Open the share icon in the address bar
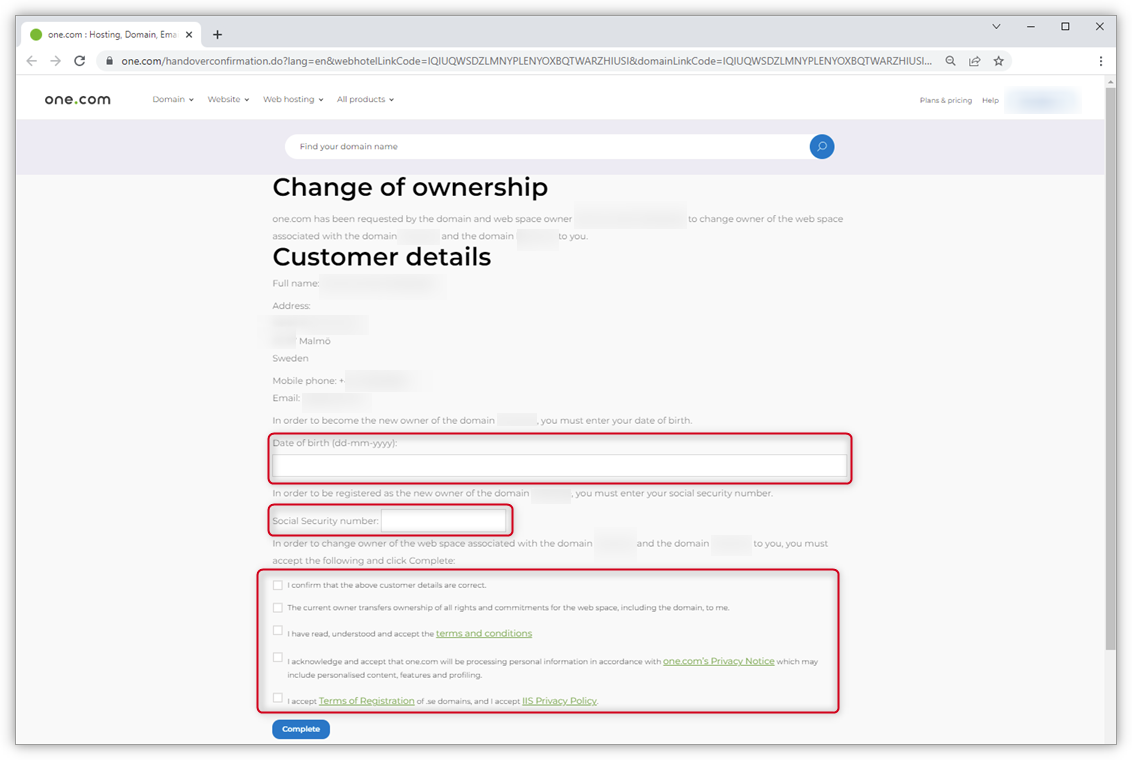 click(x=974, y=60)
